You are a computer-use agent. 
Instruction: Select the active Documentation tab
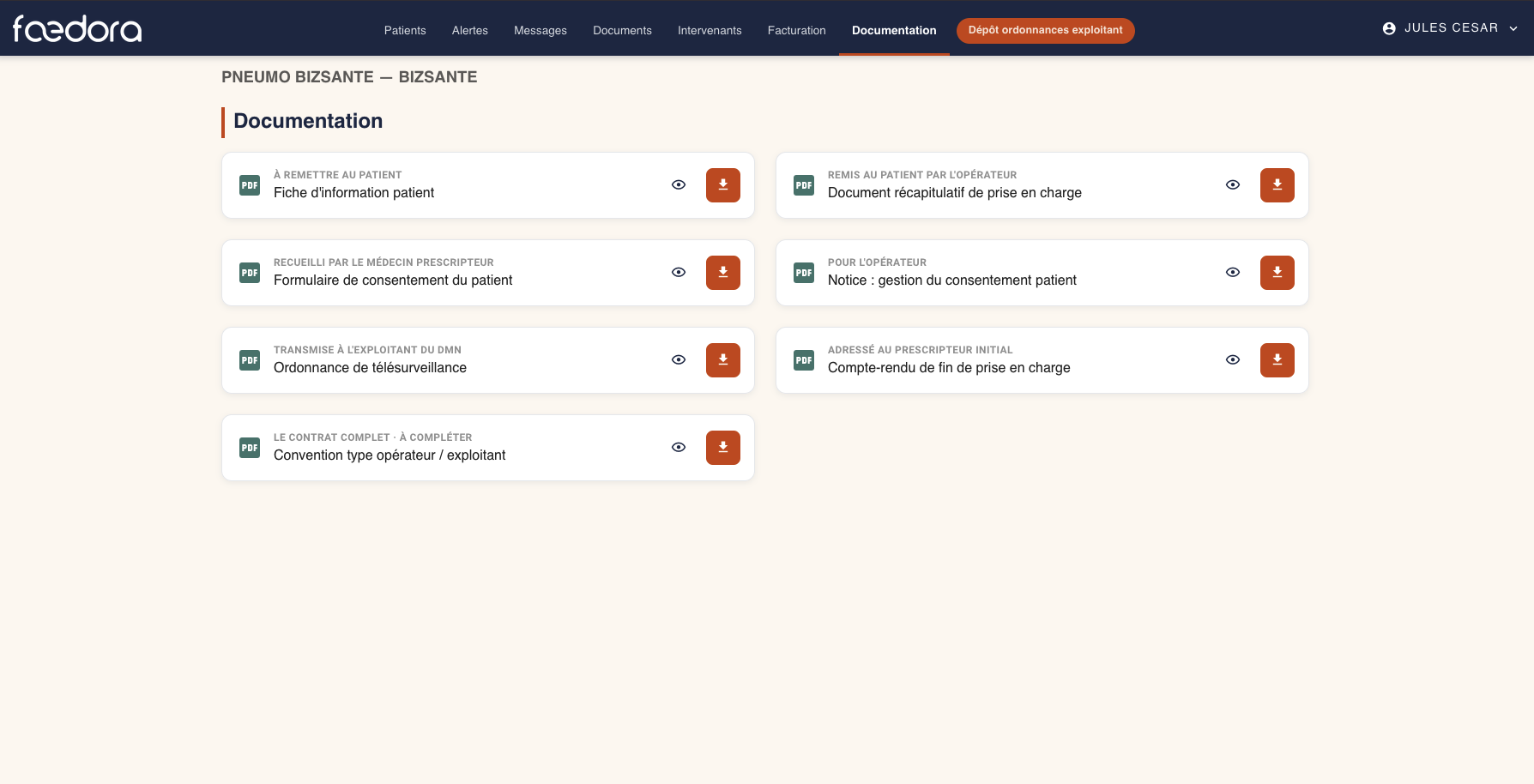click(894, 30)
